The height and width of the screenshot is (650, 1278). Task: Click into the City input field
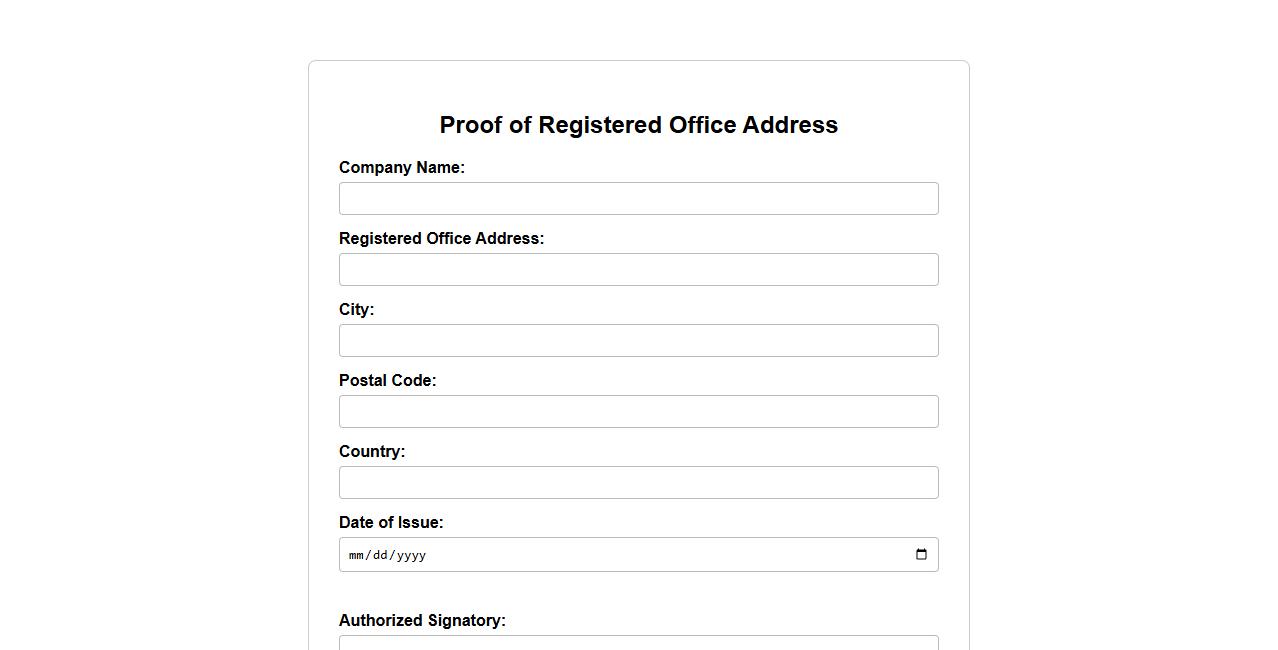[638, 341]
